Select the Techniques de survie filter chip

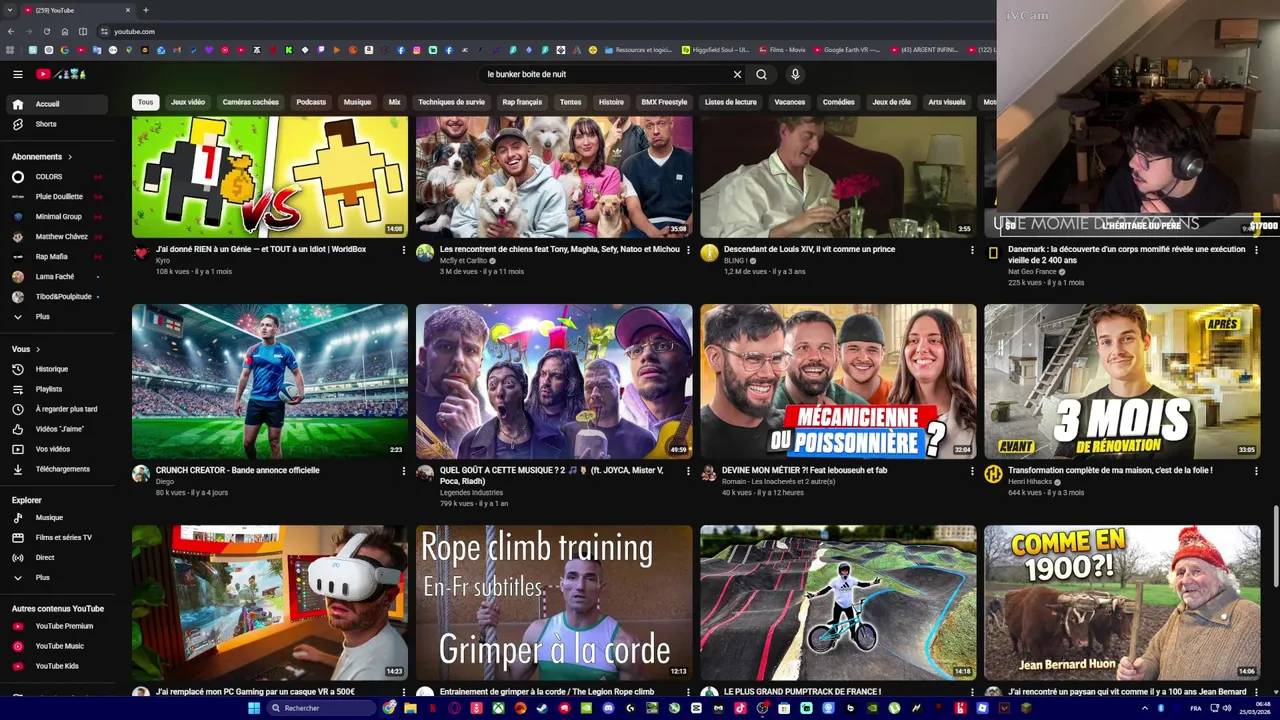tap(452, 102)
